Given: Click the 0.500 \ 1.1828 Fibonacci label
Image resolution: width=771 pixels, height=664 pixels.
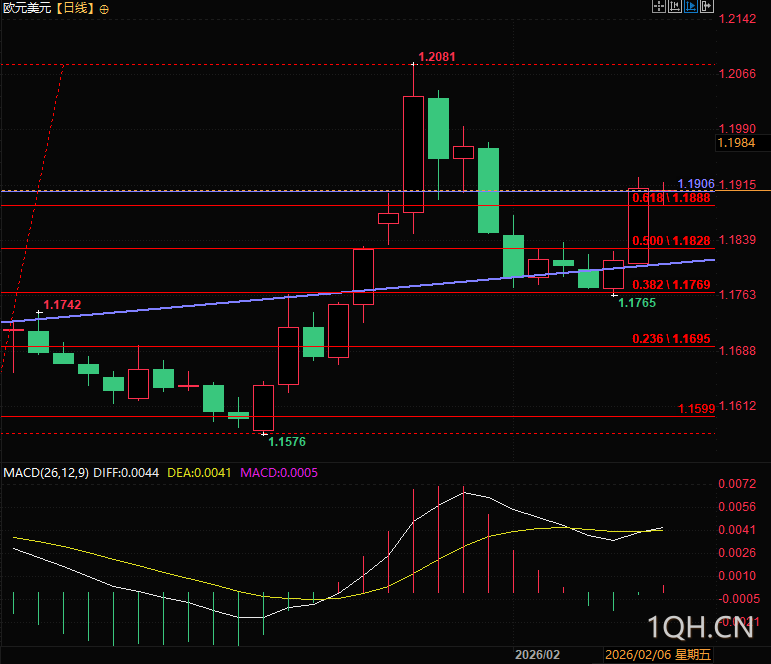Looking at the screenshot, I should tap(671, 241).
